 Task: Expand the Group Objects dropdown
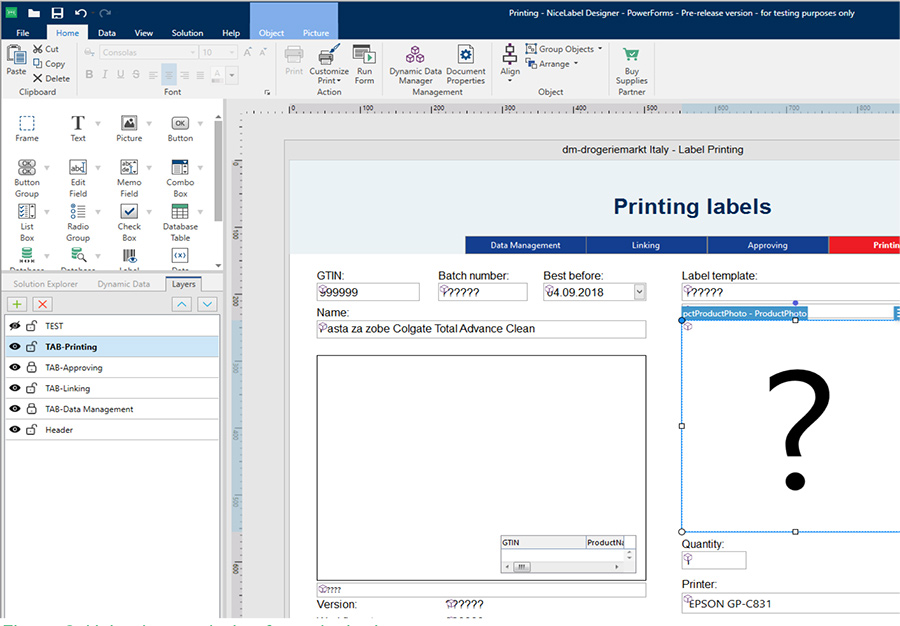coord(600,49)
